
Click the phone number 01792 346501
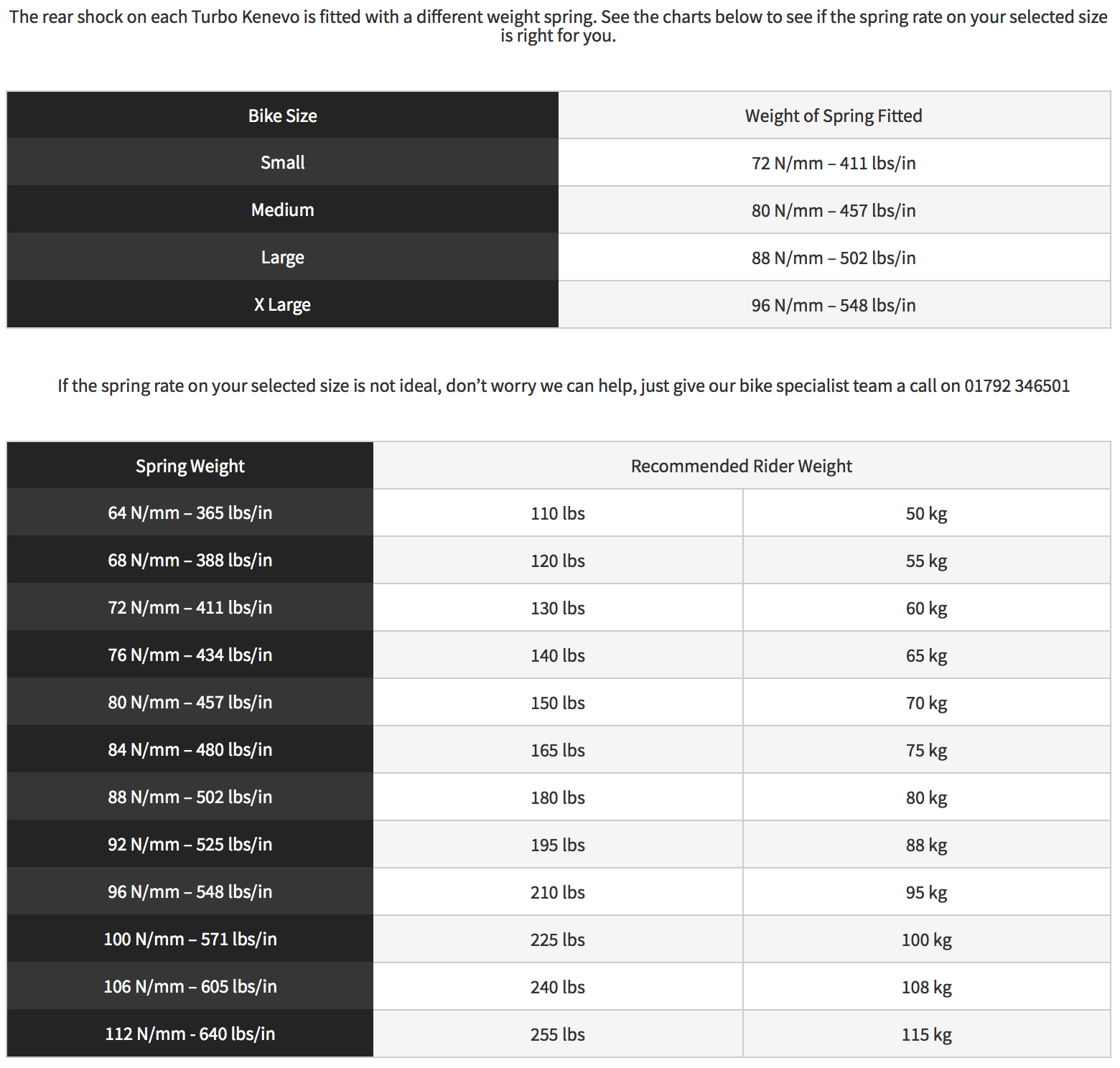1017,386
